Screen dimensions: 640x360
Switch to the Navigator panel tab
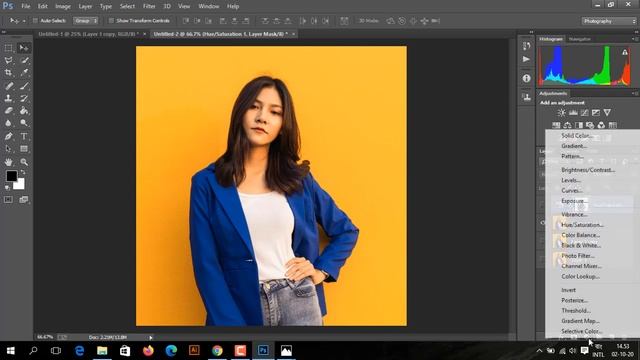tap(580, 39)
